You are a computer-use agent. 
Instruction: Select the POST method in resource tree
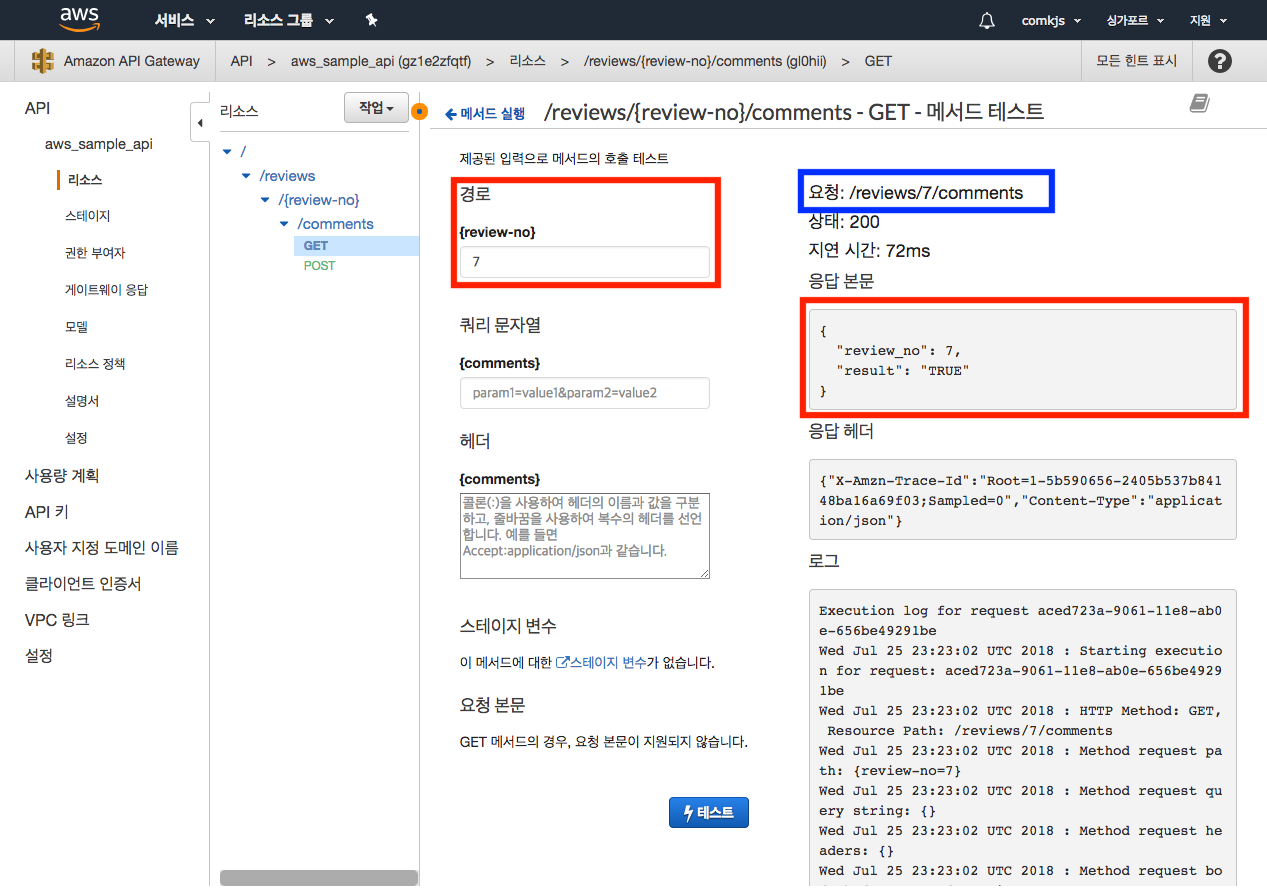[319, 266]
